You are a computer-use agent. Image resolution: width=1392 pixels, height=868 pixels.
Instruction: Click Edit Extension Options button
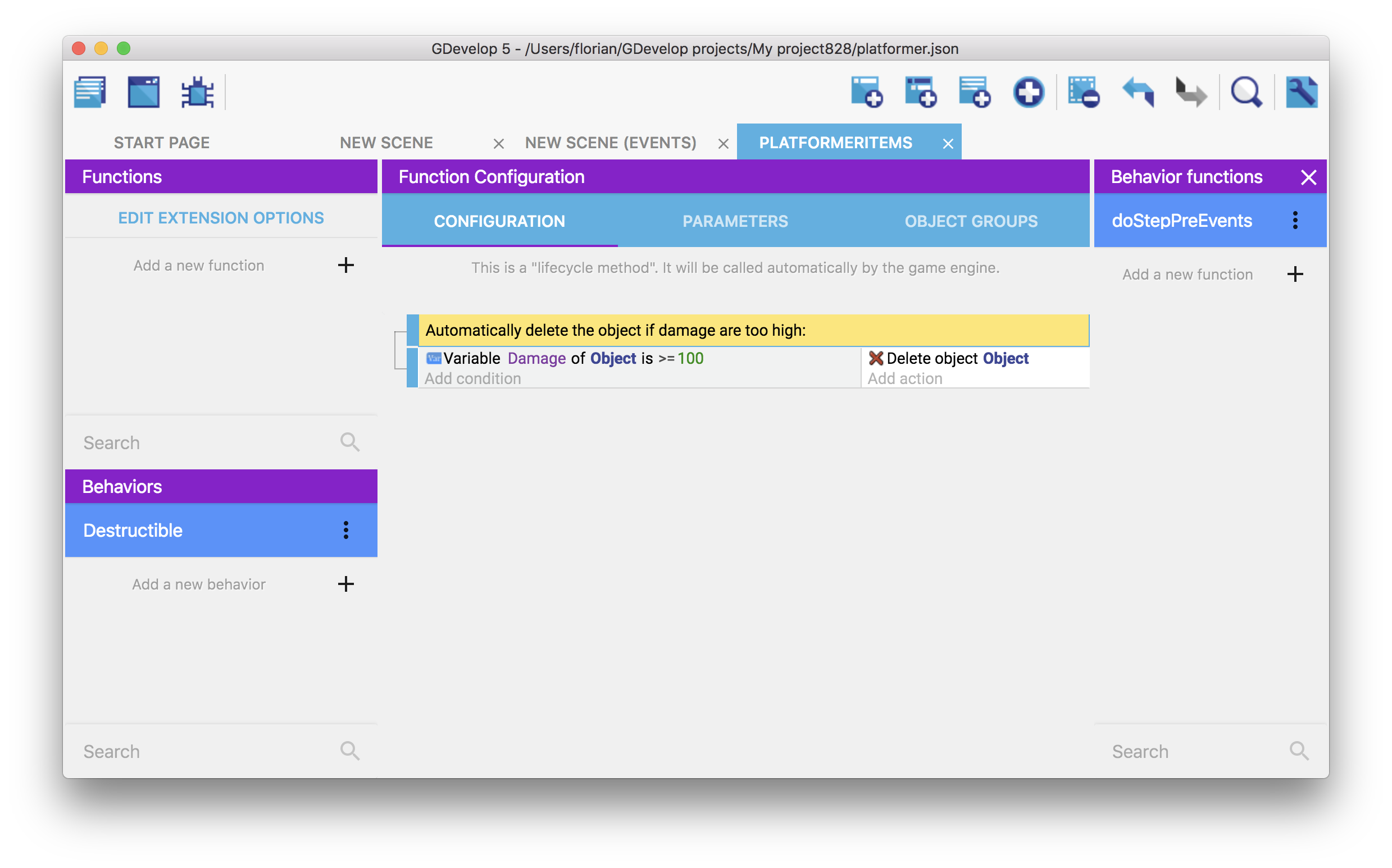[221, 218]
